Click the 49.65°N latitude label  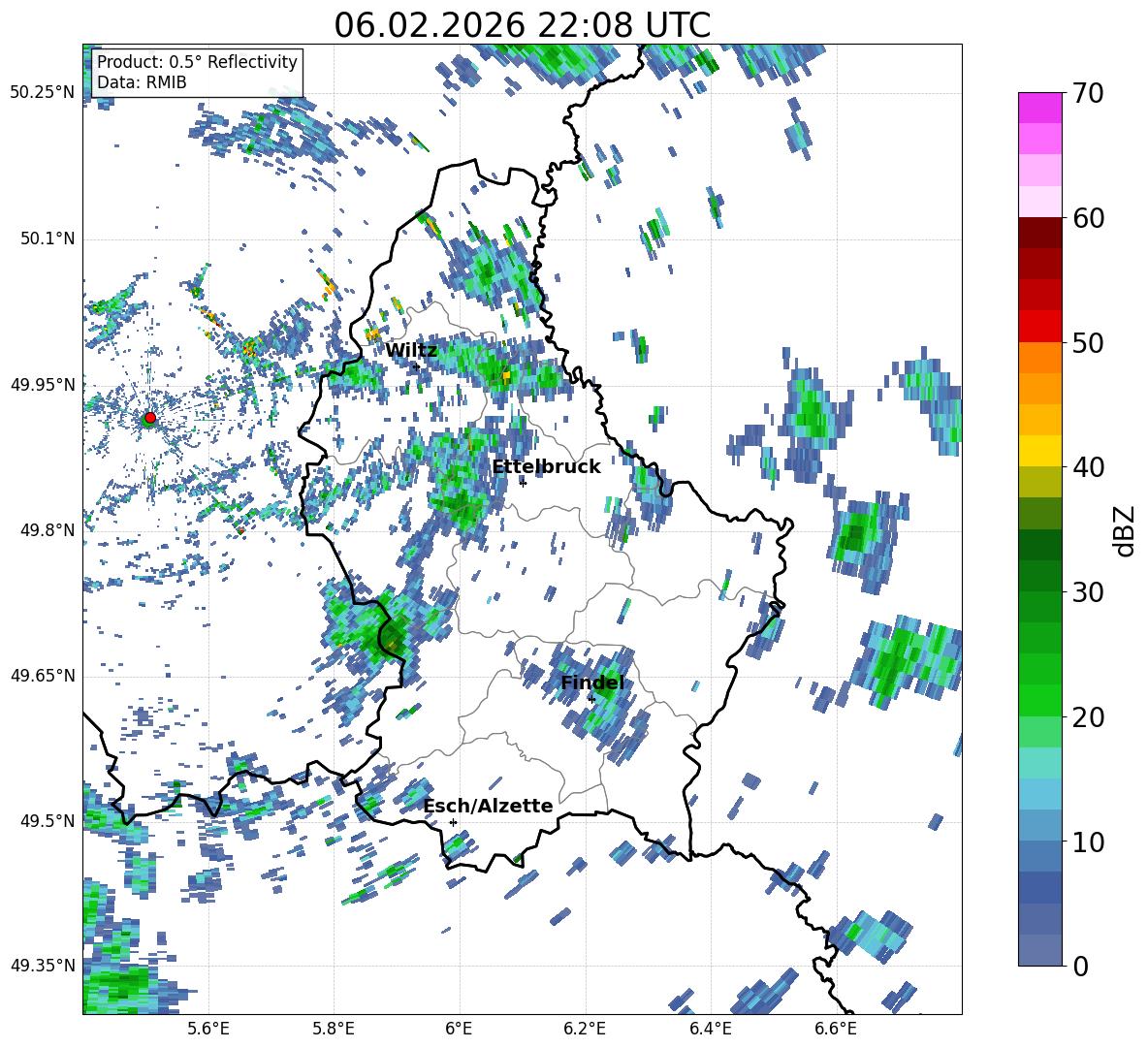[44, 676]
